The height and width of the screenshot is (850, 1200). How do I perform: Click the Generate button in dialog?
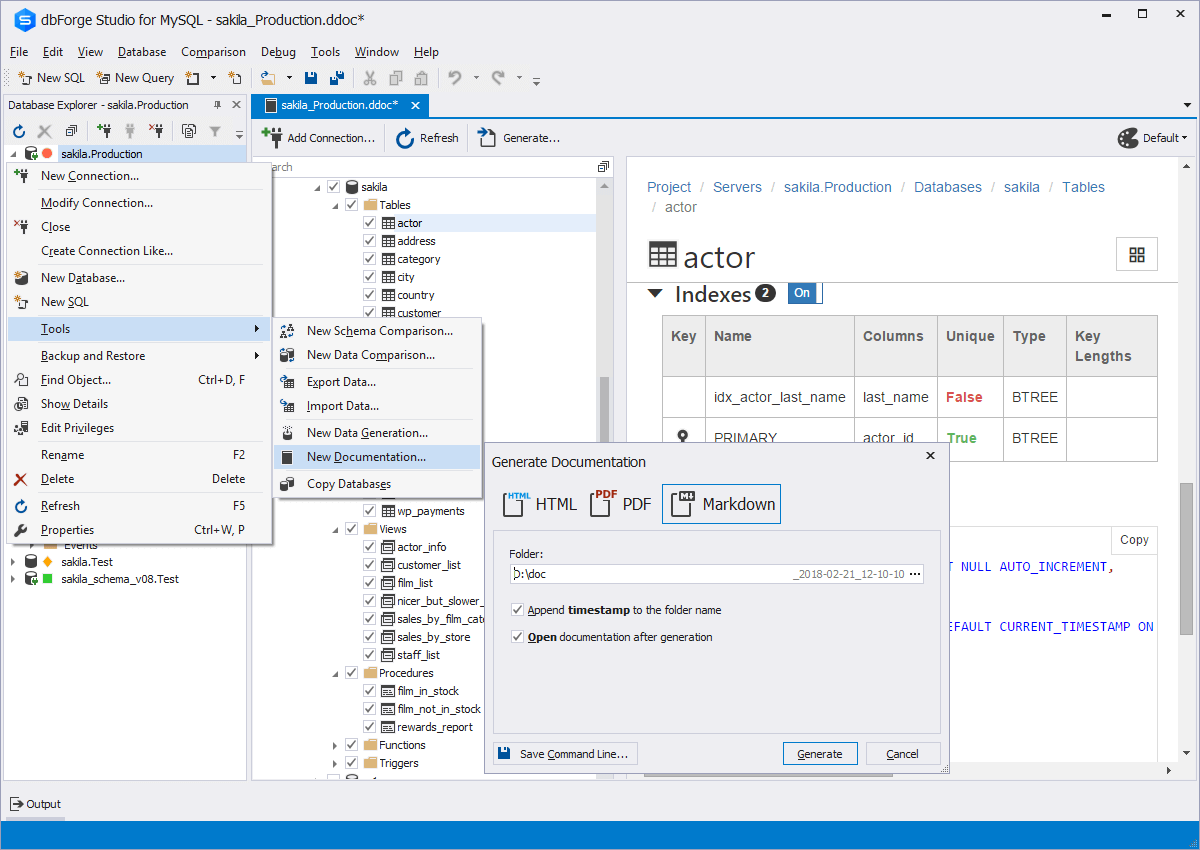pos(820,754)
